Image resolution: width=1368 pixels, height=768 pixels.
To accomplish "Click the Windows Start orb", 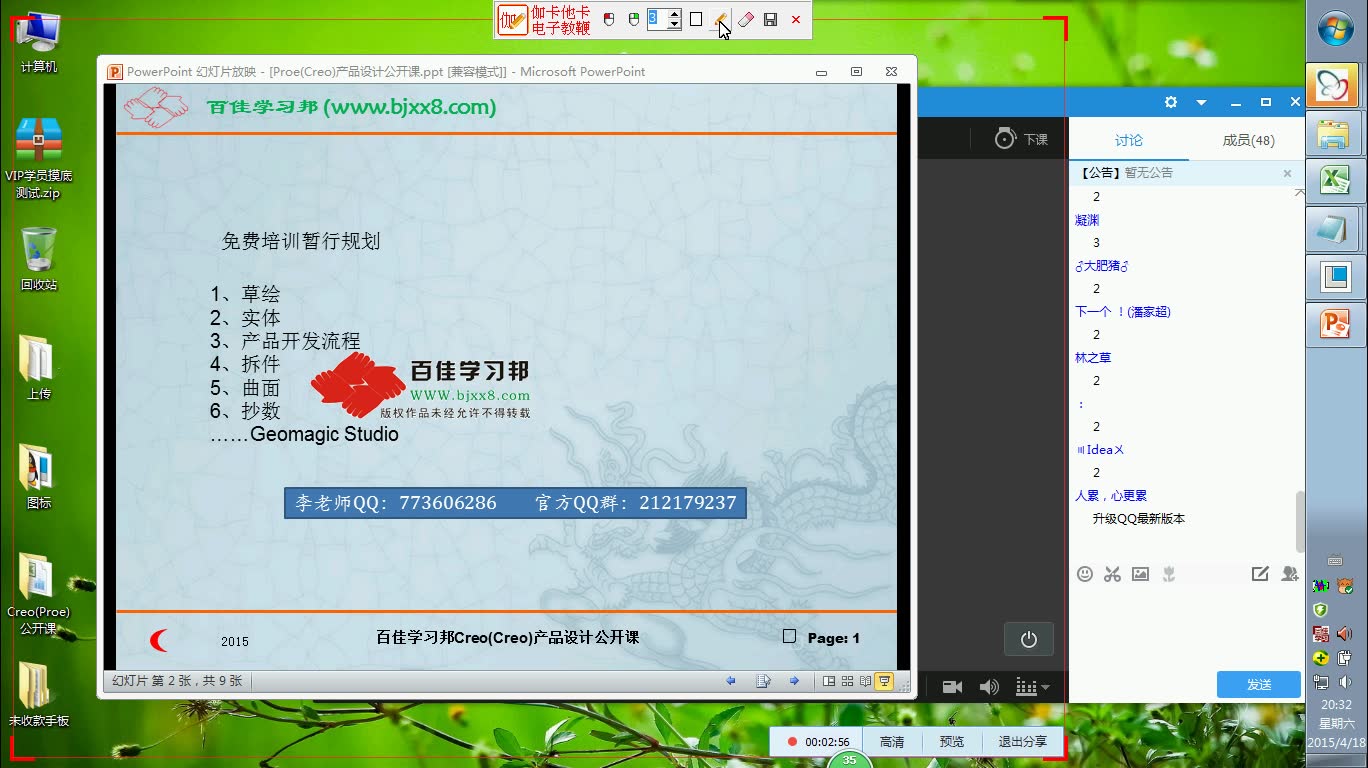I will (x=1336, y=28).
